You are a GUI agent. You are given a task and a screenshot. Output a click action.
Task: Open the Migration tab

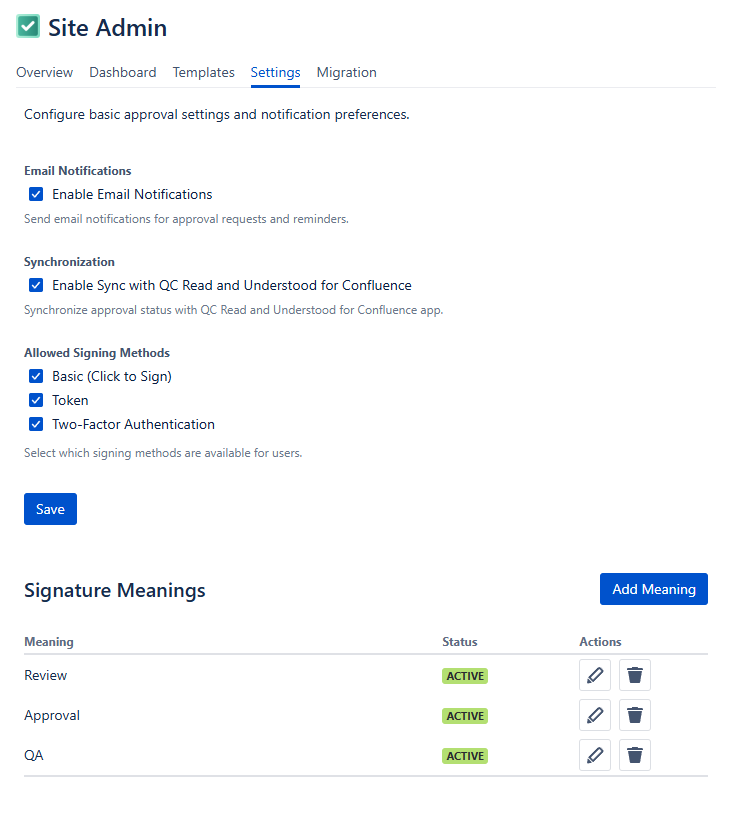coord(346,72)
